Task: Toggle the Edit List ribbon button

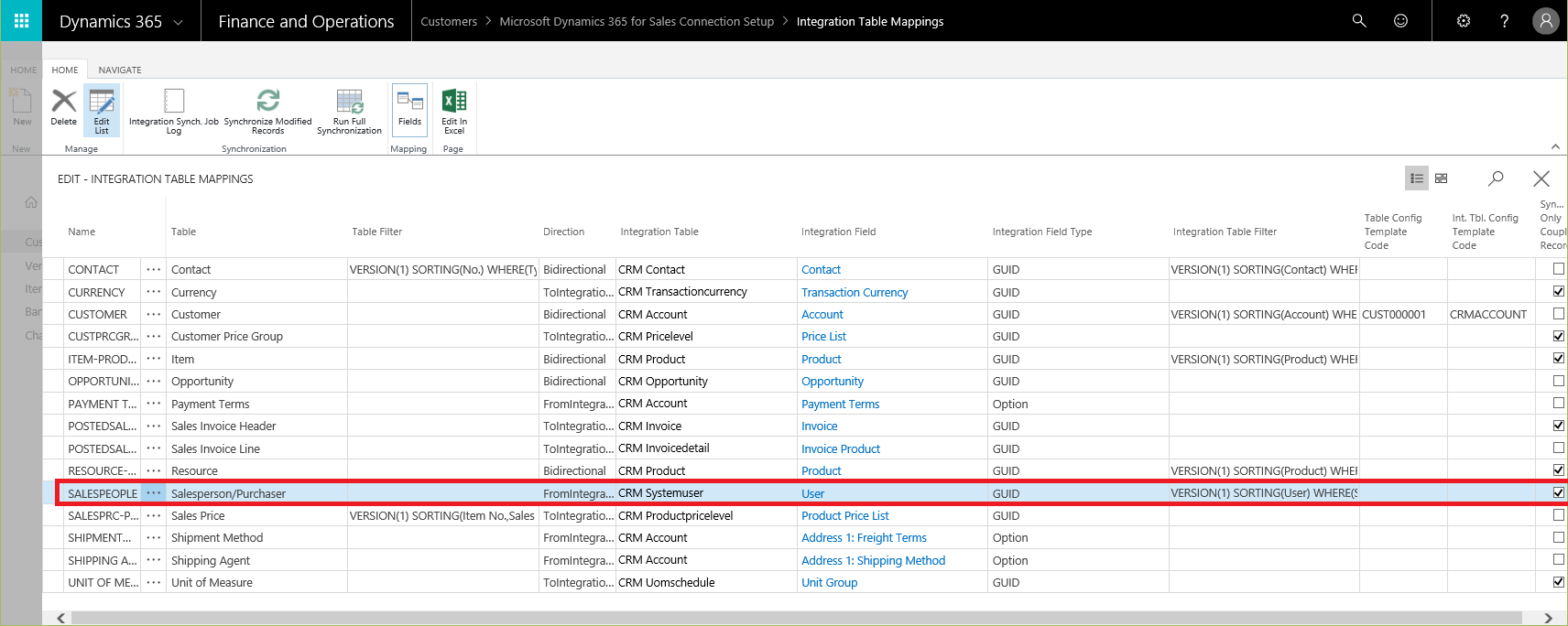Action: point(102,110)
